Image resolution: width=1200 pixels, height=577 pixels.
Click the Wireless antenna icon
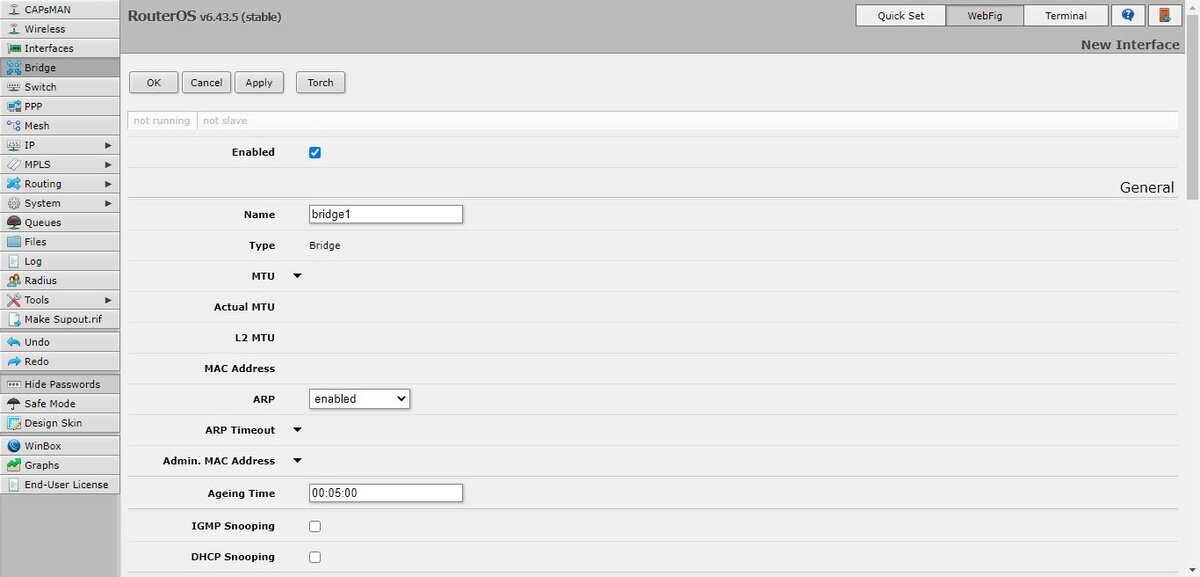click(14, 29)
